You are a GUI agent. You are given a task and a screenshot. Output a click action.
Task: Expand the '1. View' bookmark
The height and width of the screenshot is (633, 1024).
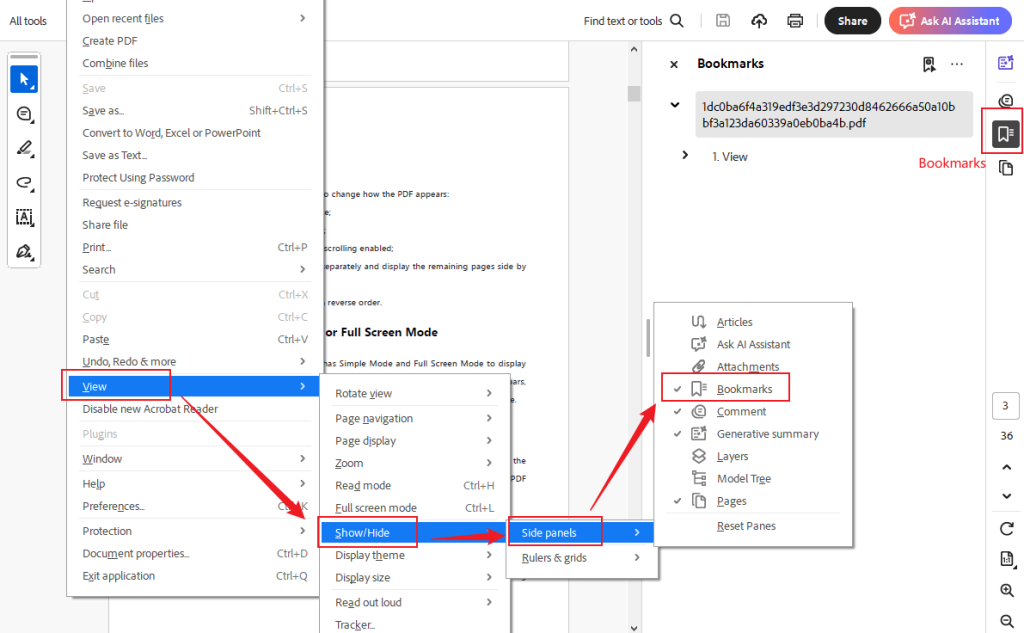(686, 156)
